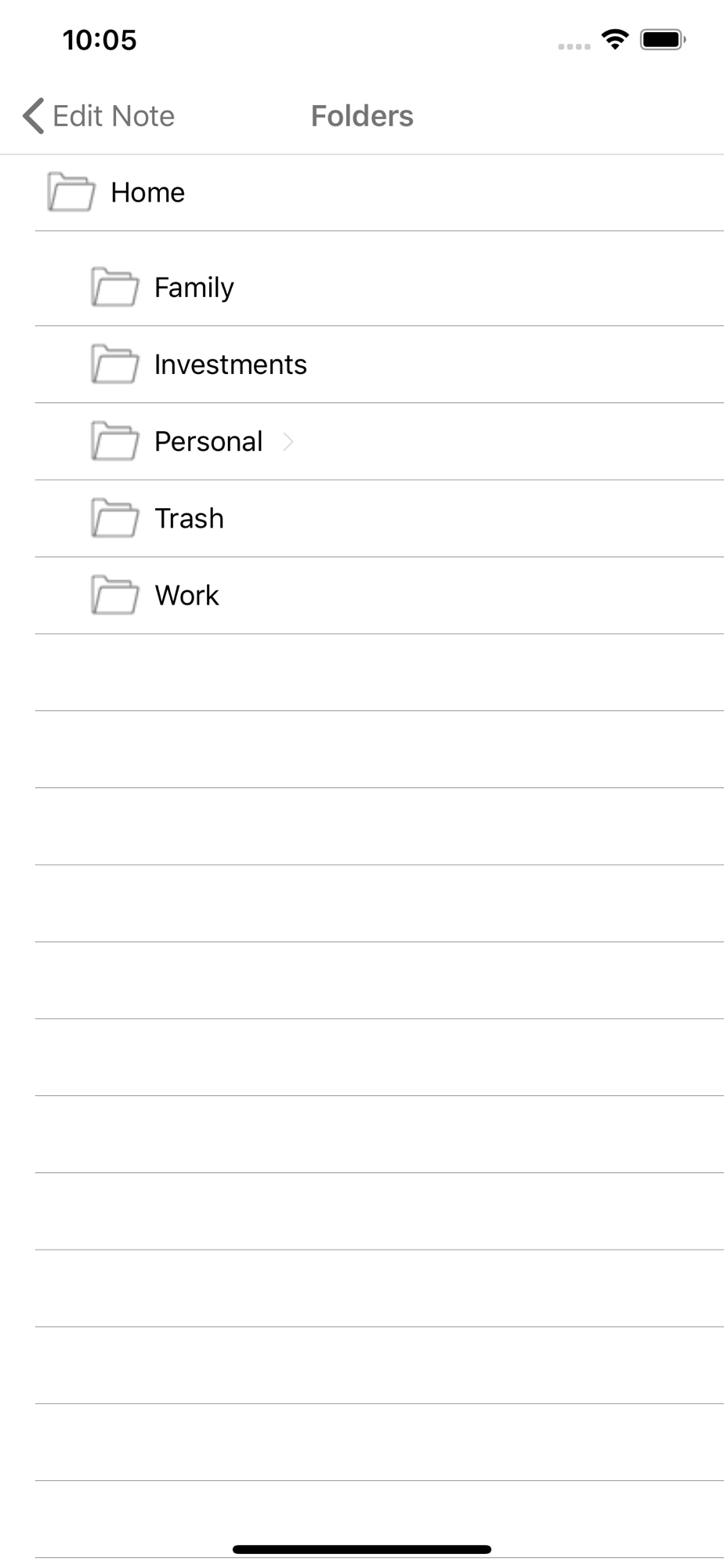Tap the Personal folder icon
Image resolution: width=724 pixels, height=1568 pixels.
point(114,441)
